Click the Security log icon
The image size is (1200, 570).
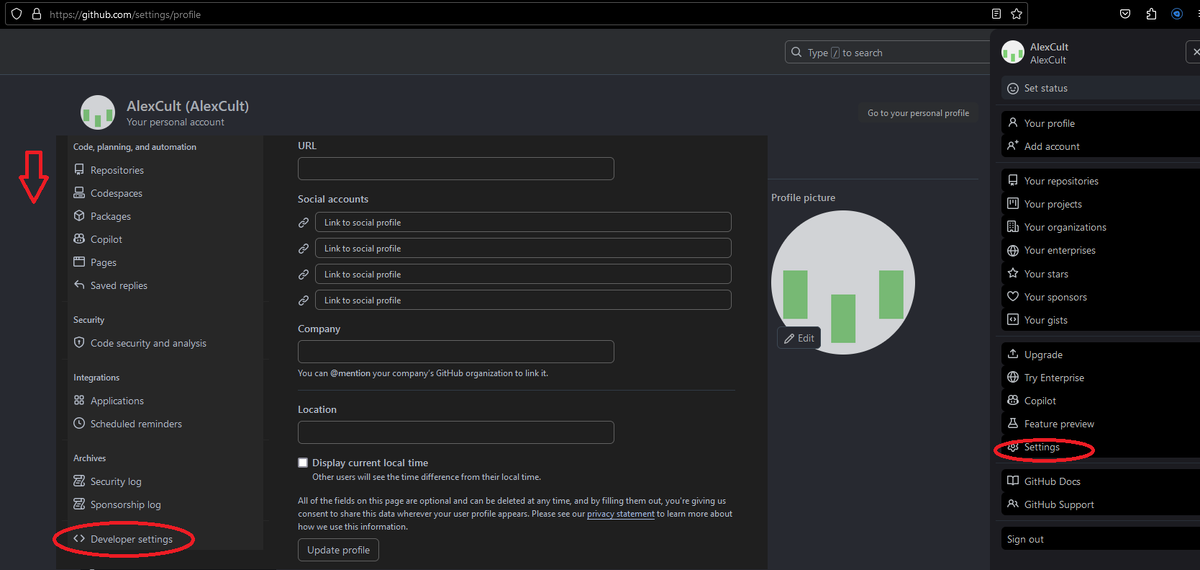point(80,481)
